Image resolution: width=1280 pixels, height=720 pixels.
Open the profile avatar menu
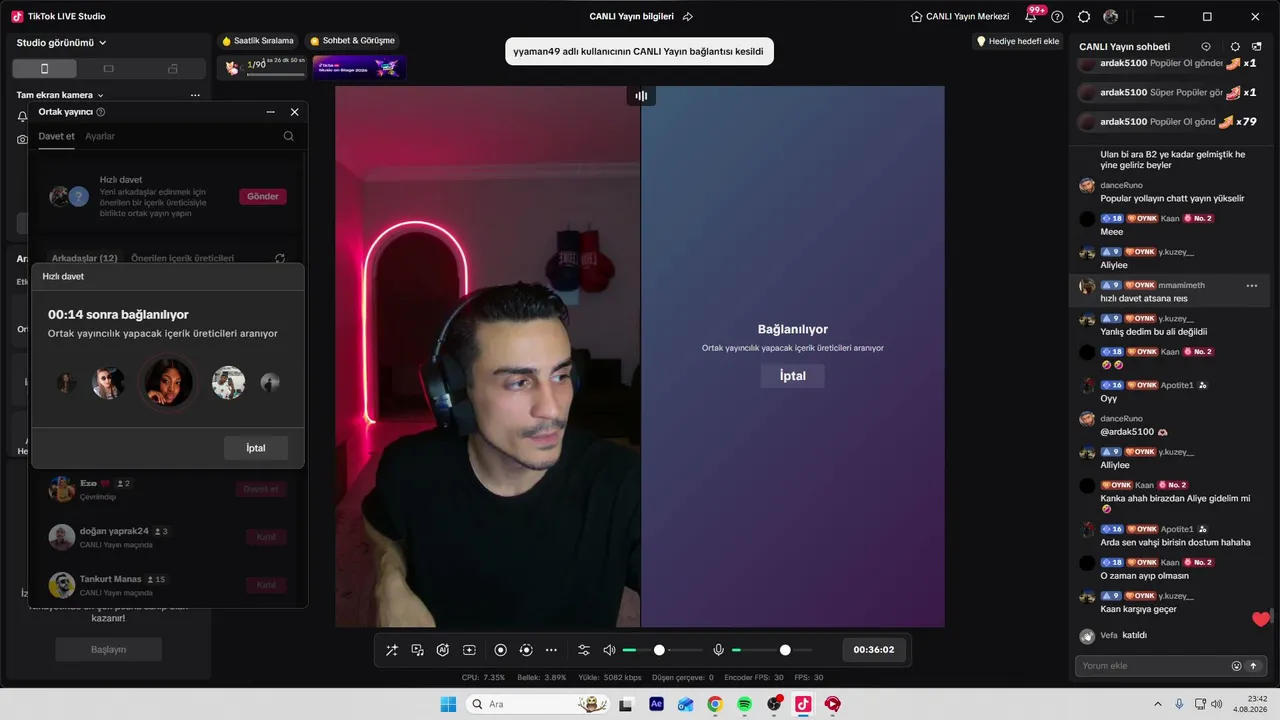pos(1111,17)
